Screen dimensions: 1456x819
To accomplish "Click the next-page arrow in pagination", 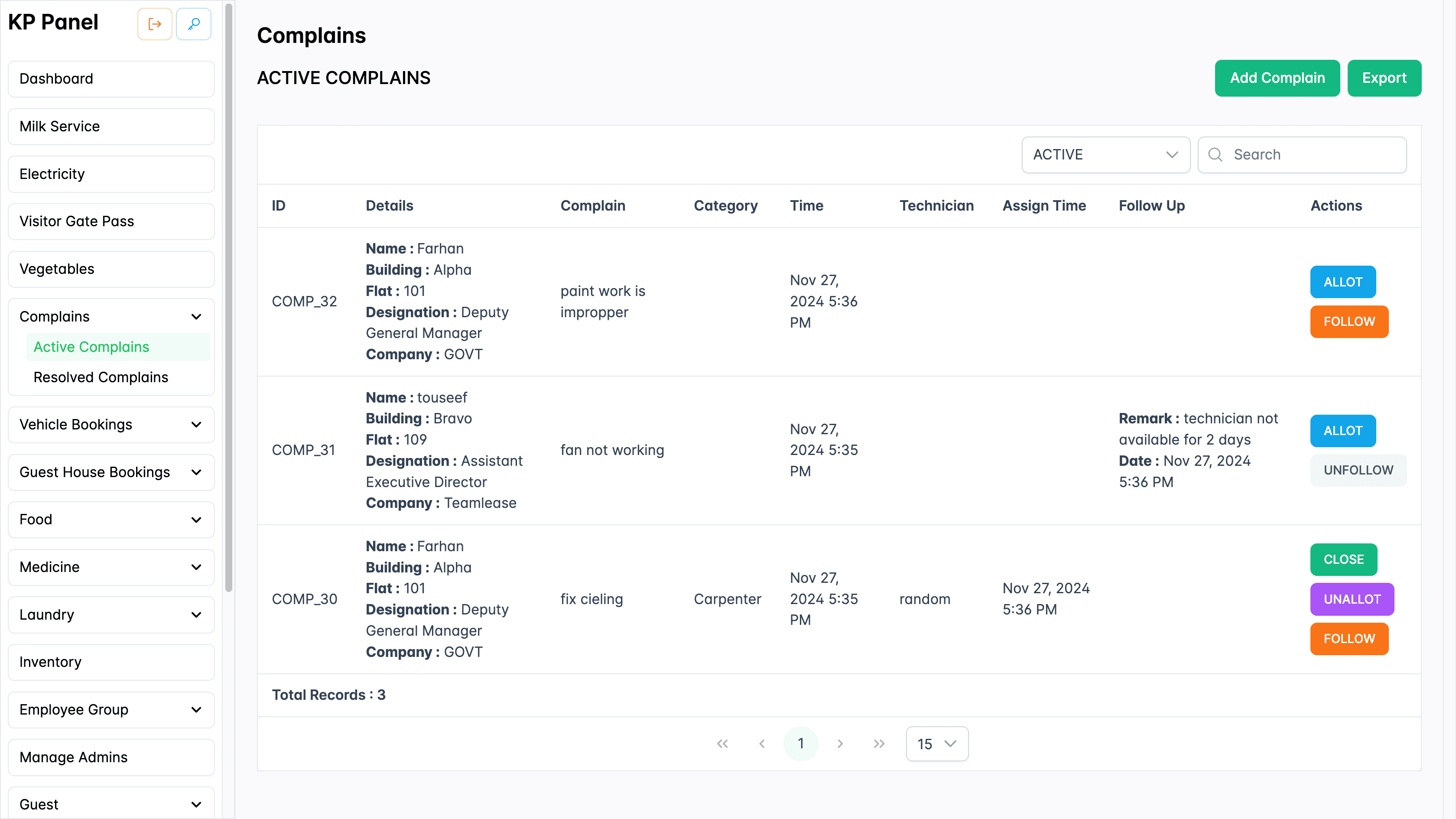I will click(x=841, y=743).
